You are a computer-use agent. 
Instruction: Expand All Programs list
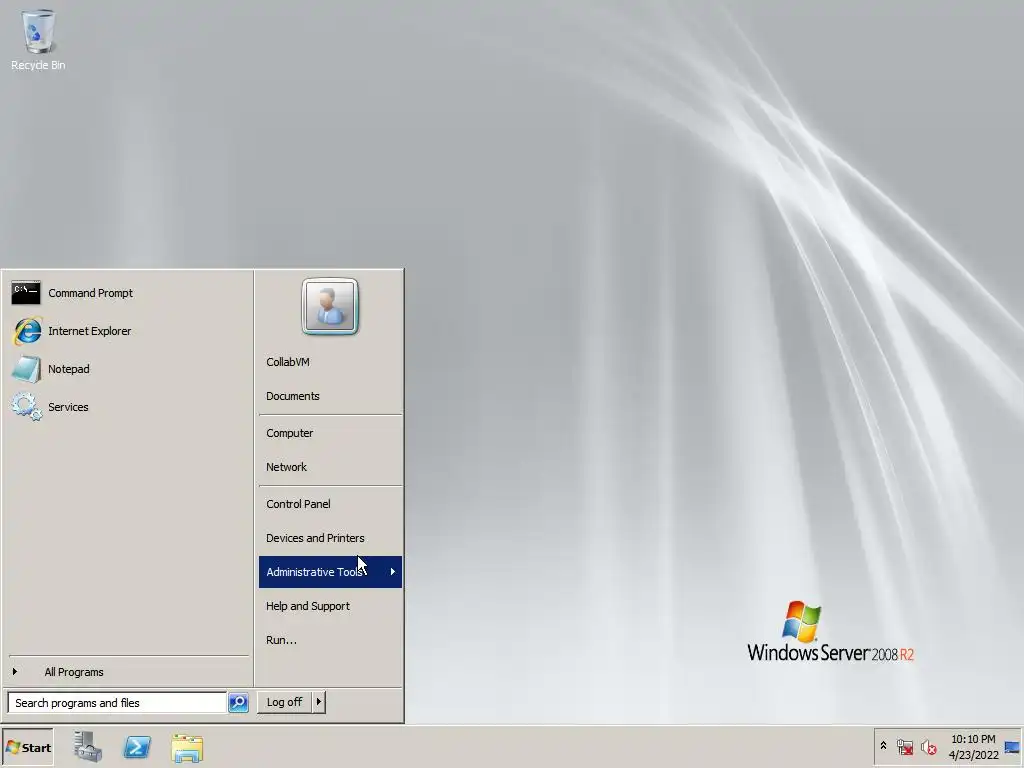[x=128, y=672]
